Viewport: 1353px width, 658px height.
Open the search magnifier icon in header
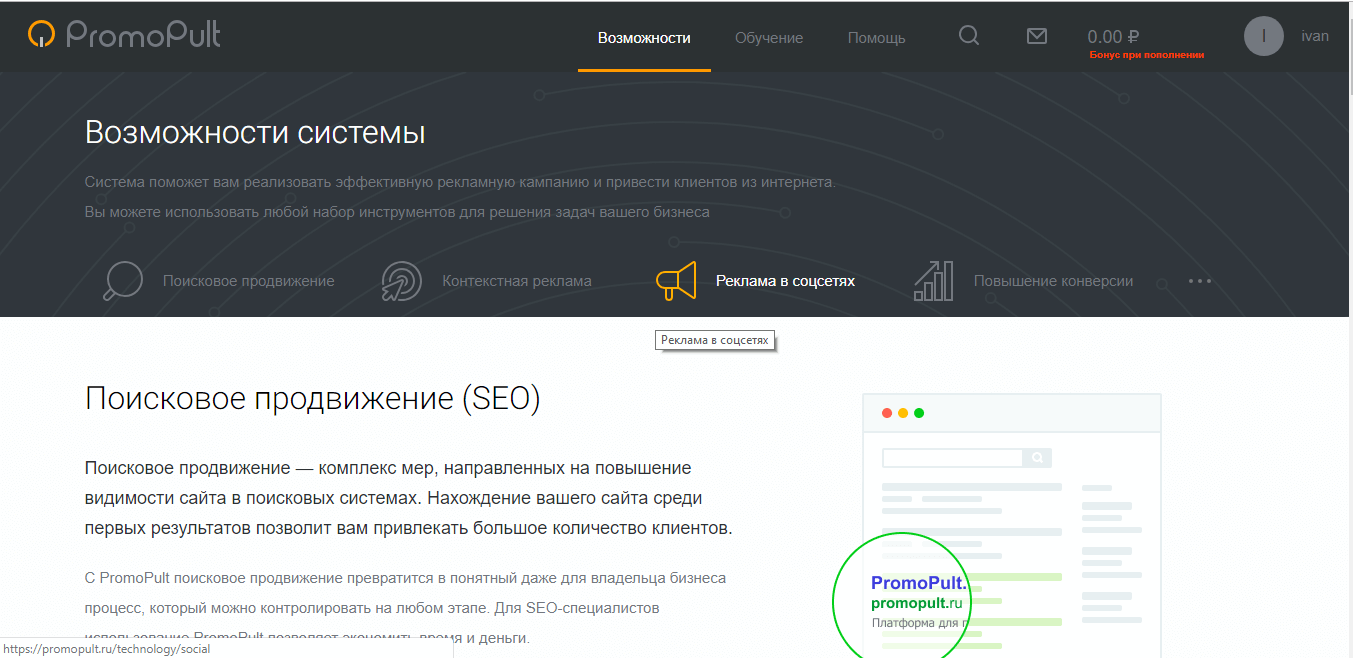coord(968,36)
